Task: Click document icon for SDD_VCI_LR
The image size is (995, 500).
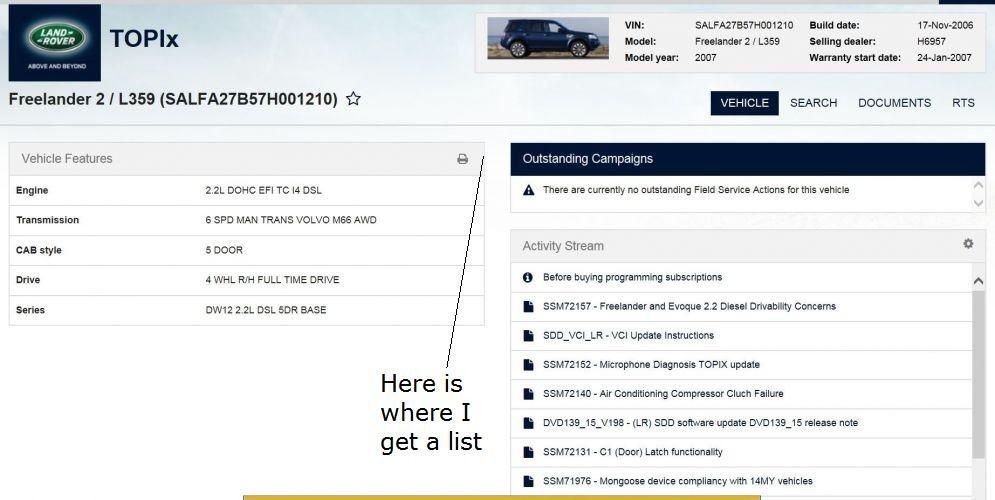Action: tap(528, 336)
